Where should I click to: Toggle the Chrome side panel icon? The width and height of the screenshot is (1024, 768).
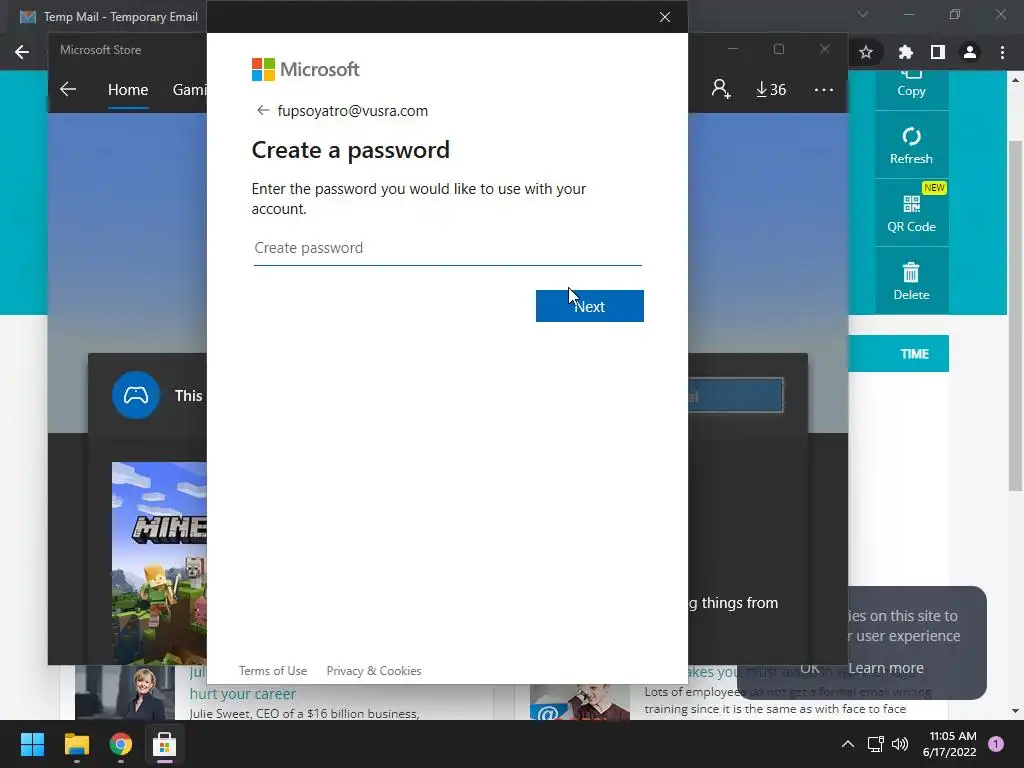(938, 52)
